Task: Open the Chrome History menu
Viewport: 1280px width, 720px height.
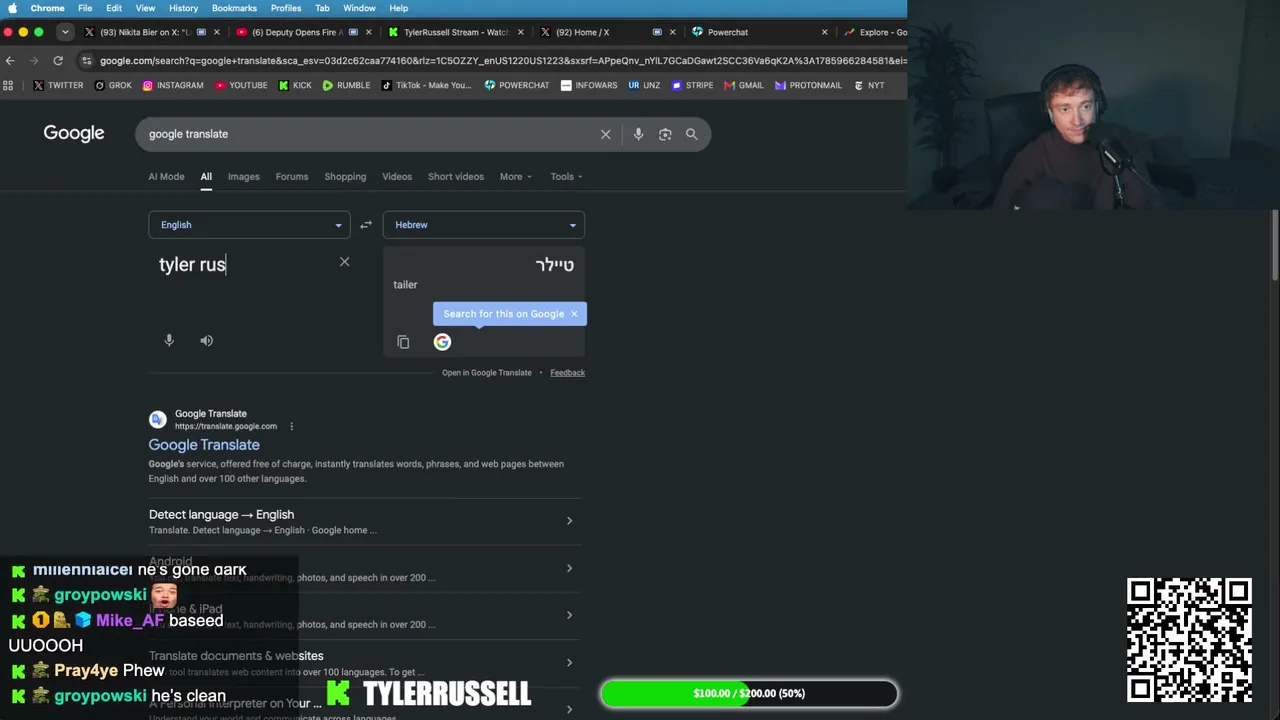Action: pyautogui.click(x=183, y=8)
